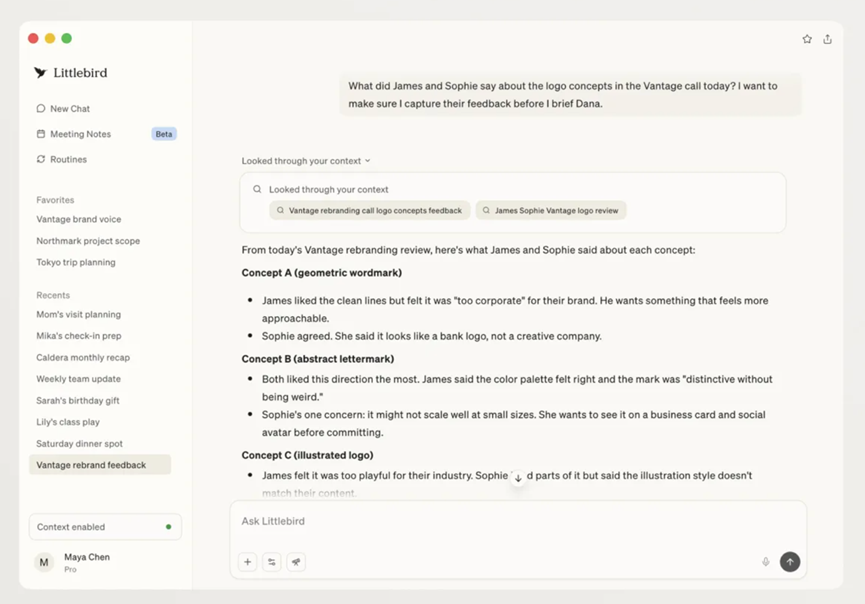The image size is (865, 604).
Task: Open Sarah's birthday gift chat
Action: [x=78, y=400]
